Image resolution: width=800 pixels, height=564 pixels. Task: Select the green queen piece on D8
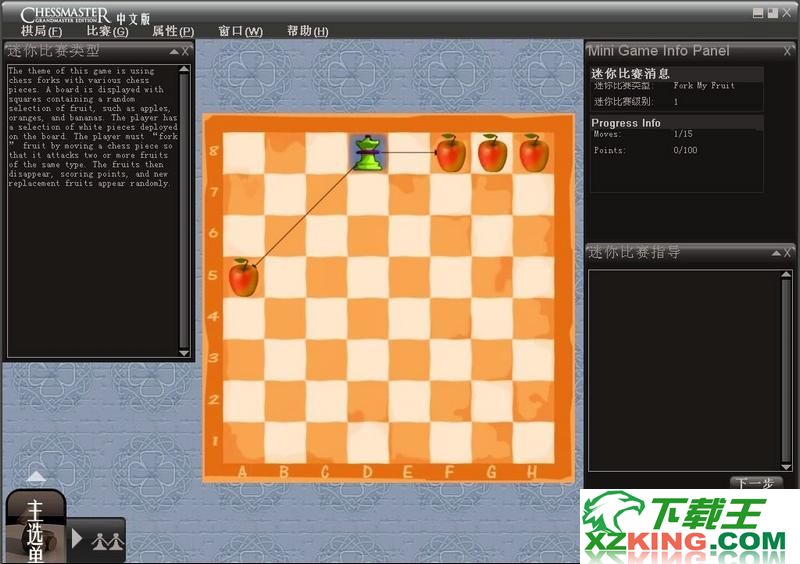368,152
